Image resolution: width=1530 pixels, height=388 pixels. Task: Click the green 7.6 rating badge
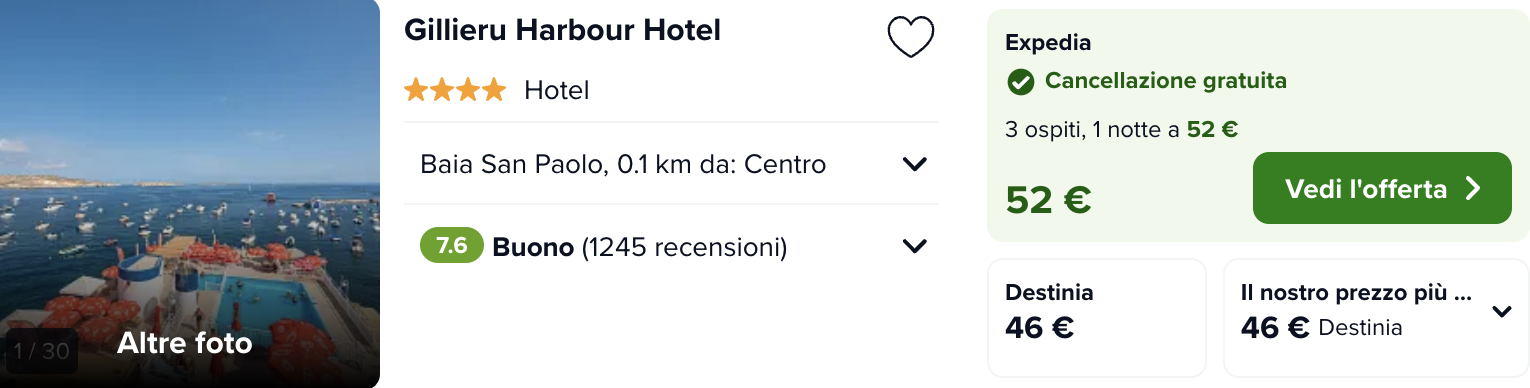tap(452, 246)
